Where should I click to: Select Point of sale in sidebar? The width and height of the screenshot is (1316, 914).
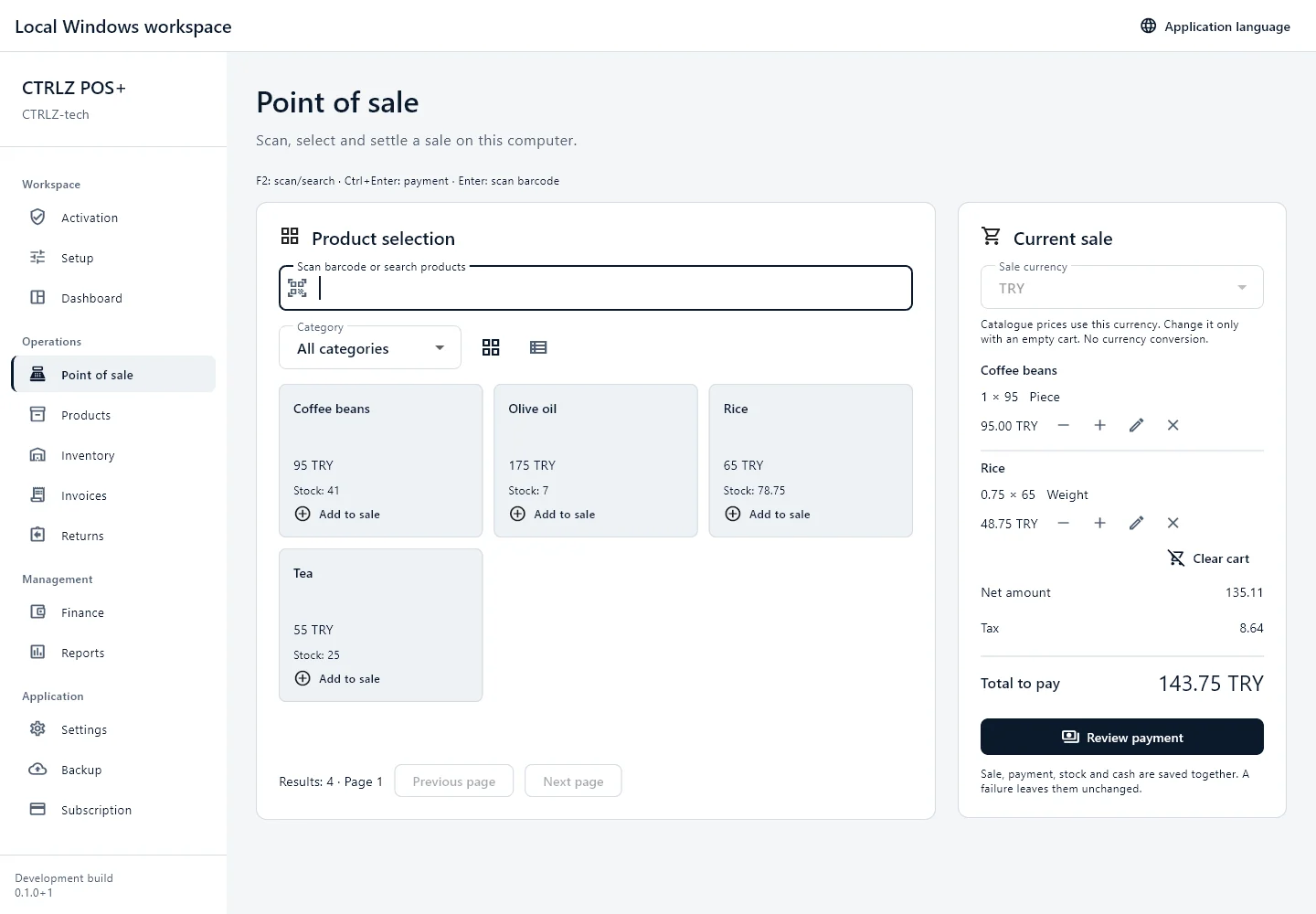113,375
